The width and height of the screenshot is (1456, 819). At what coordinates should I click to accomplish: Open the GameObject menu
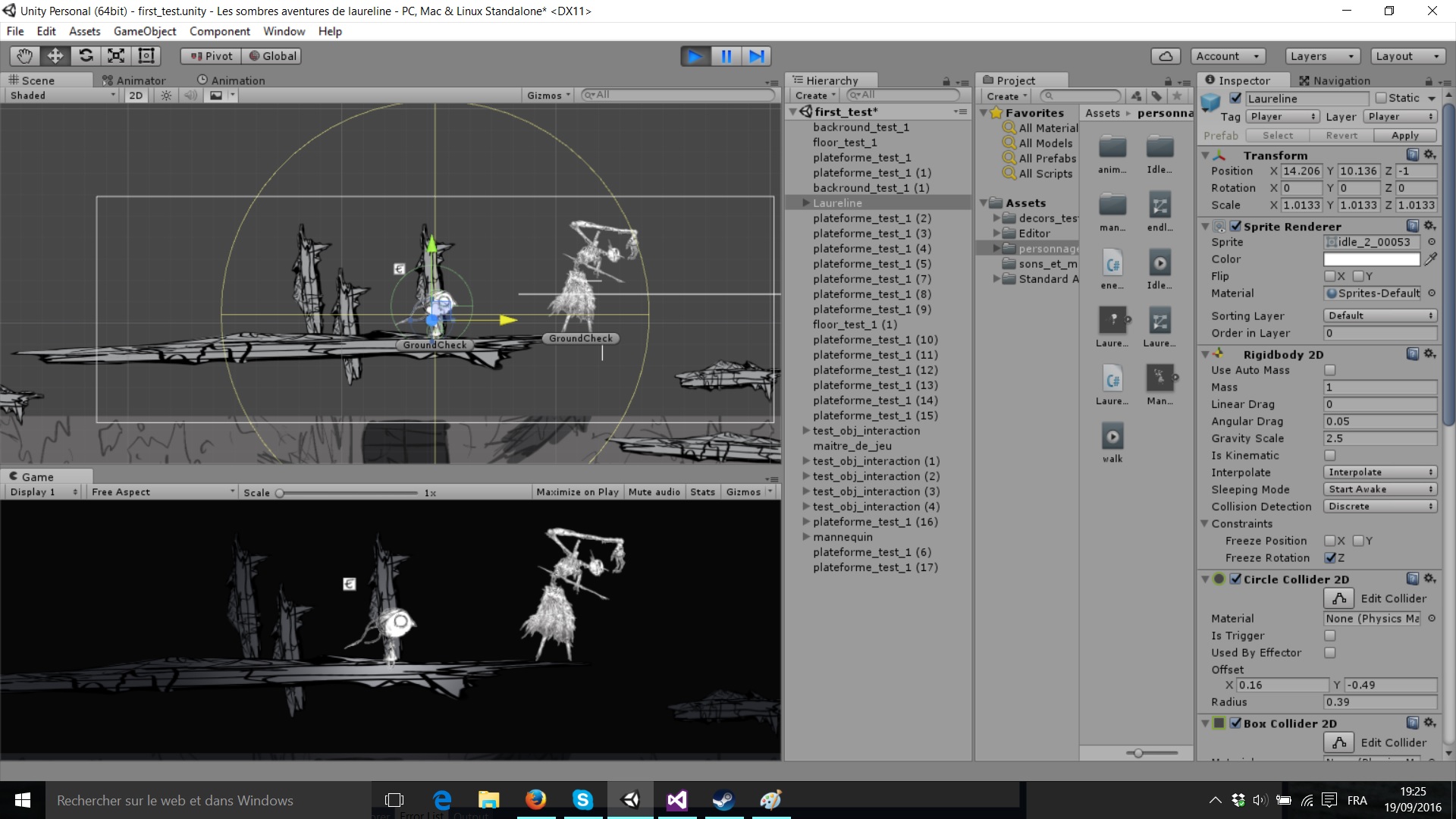pos(145,31)
